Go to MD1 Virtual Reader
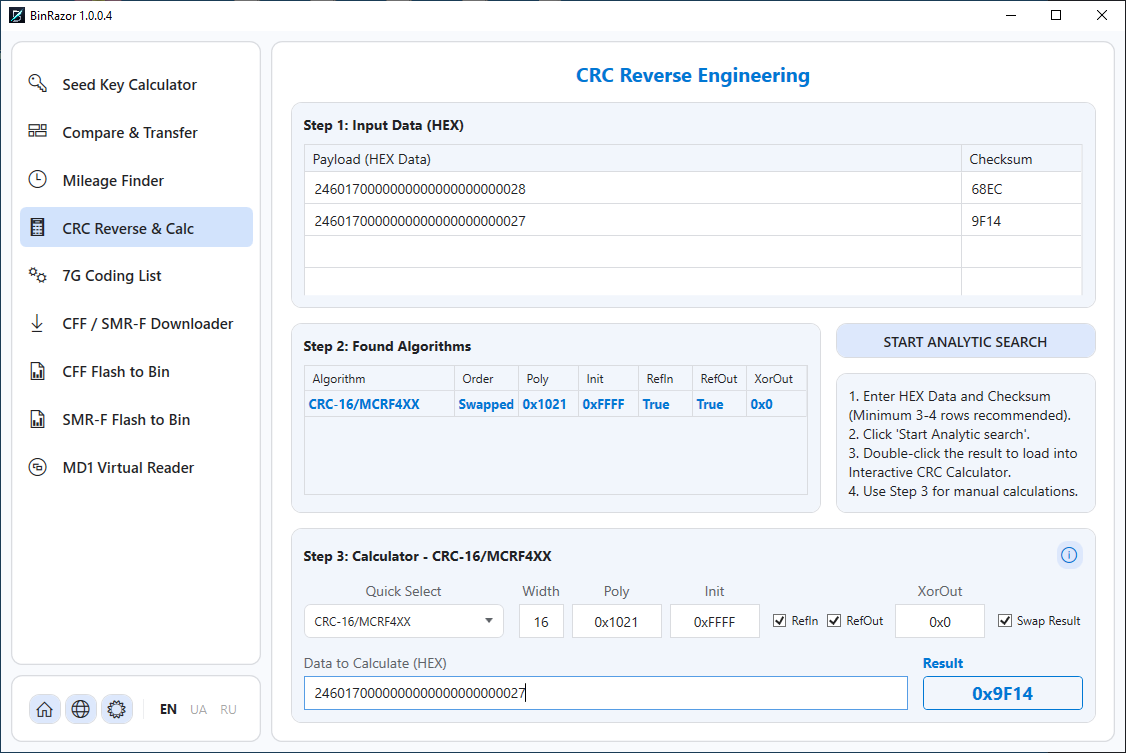The image size is (1126, 753). 136,467
